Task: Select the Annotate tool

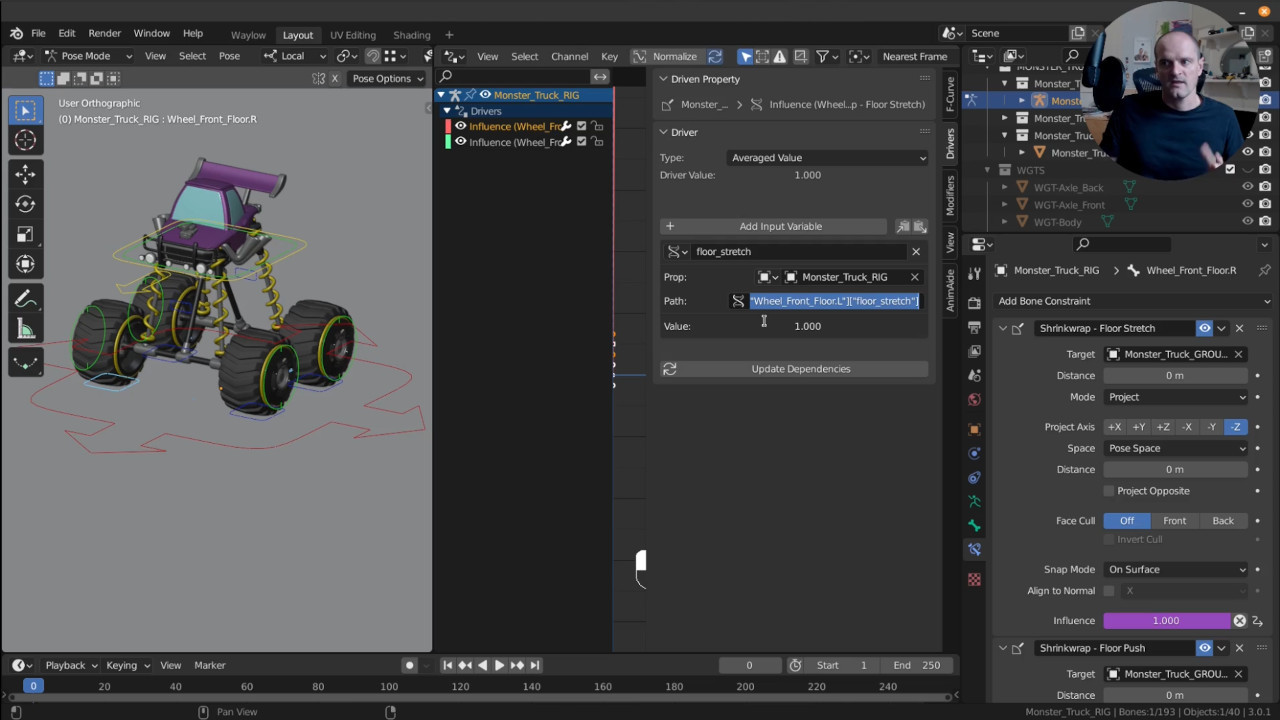Action: [25, 298]
